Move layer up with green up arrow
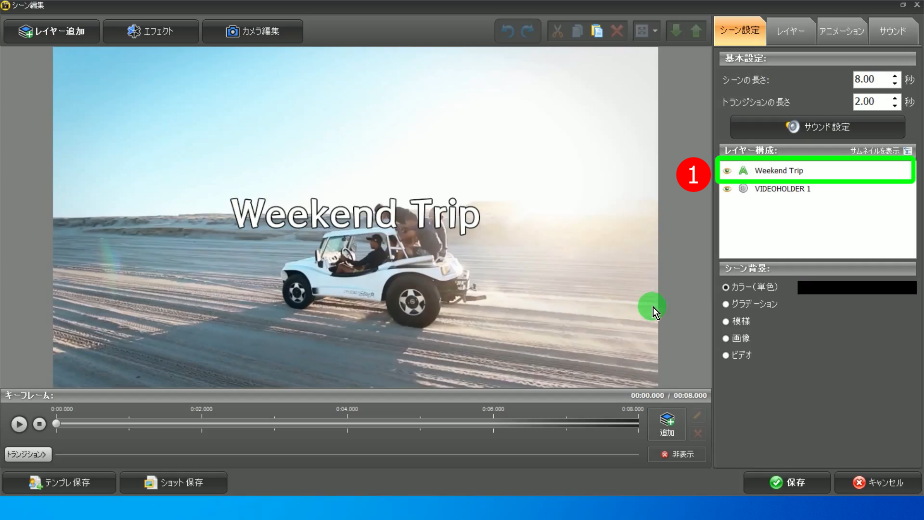 (696, 31)
